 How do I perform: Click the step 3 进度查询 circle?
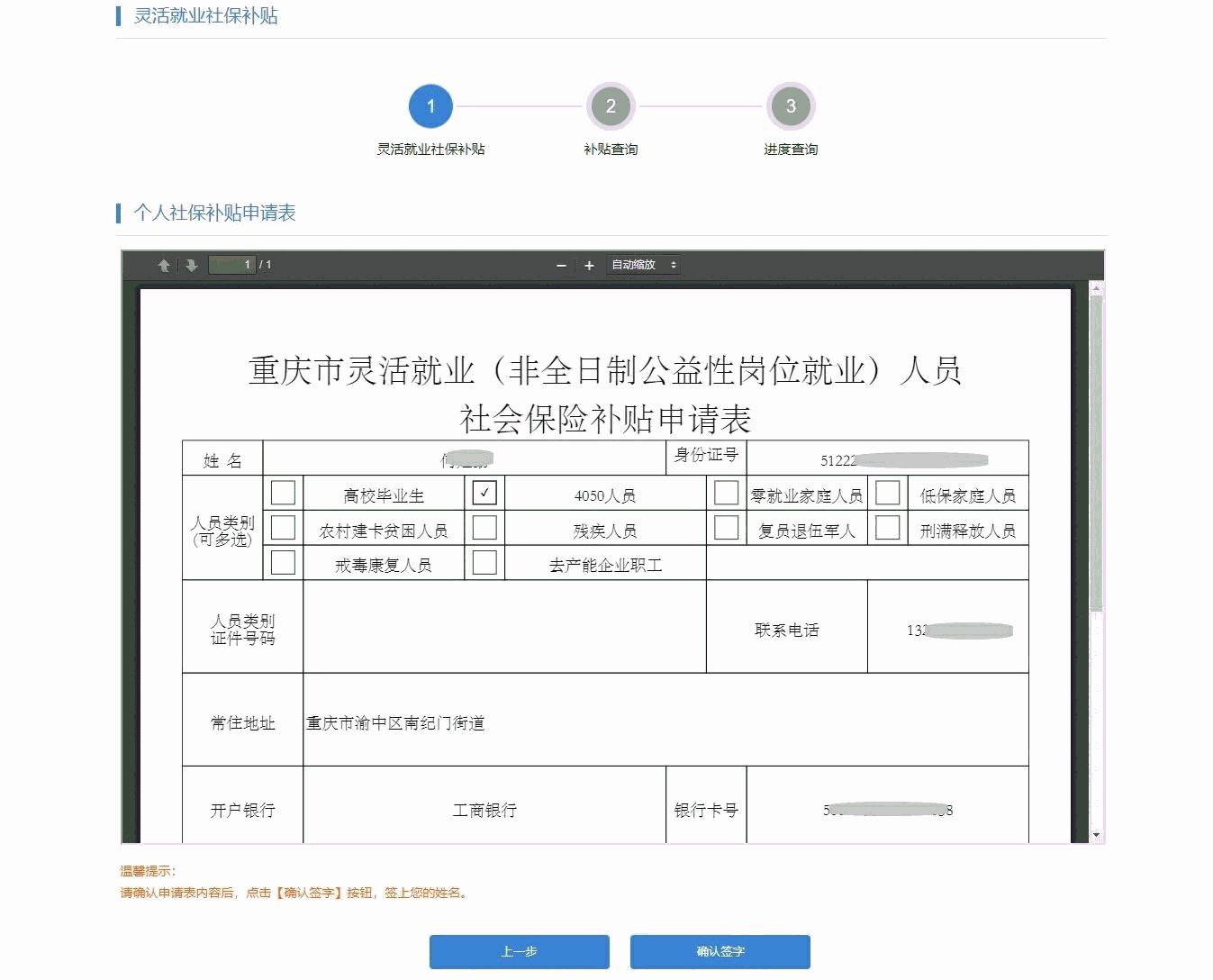[791, 106]
